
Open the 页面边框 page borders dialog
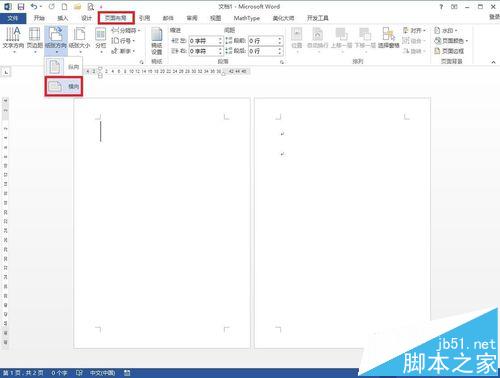coord(449,51)
